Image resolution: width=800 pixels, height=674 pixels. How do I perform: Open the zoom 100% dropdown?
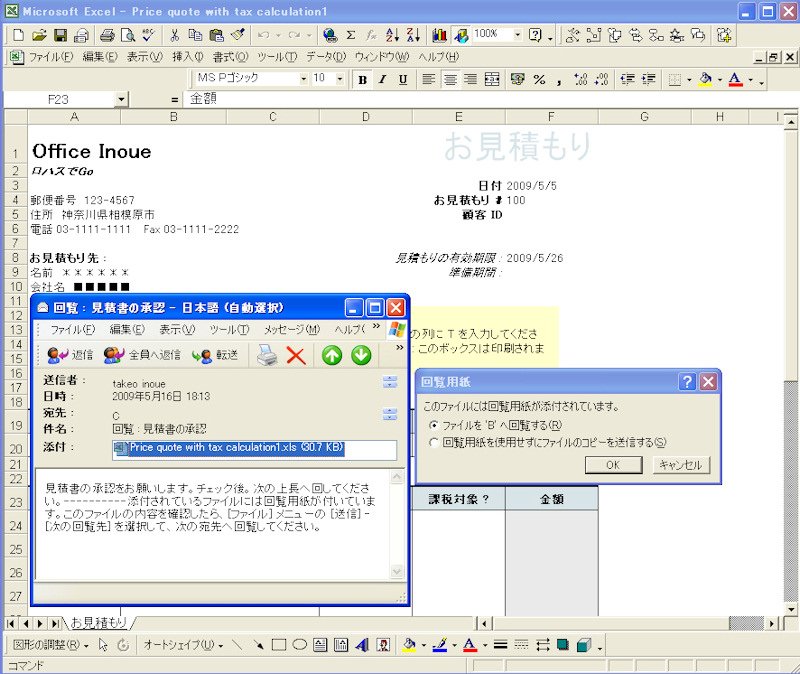coord(517,35)
